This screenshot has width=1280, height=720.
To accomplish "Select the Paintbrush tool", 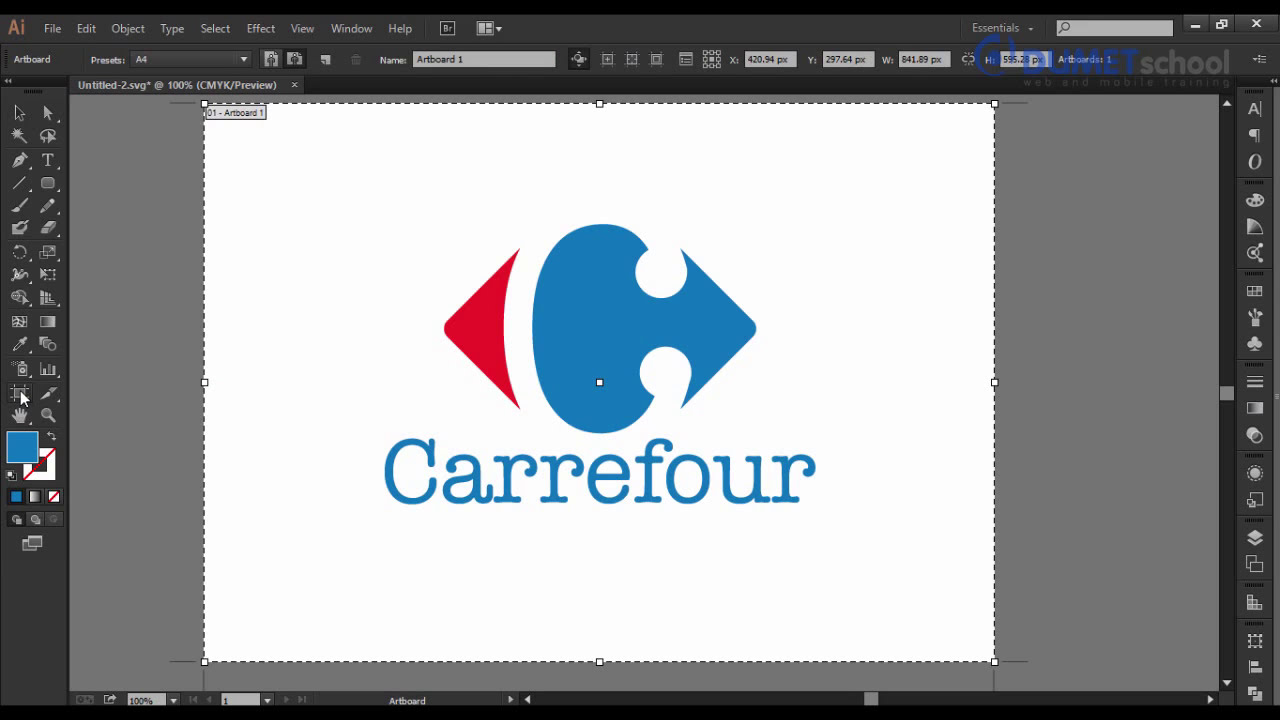I will 19,206.
